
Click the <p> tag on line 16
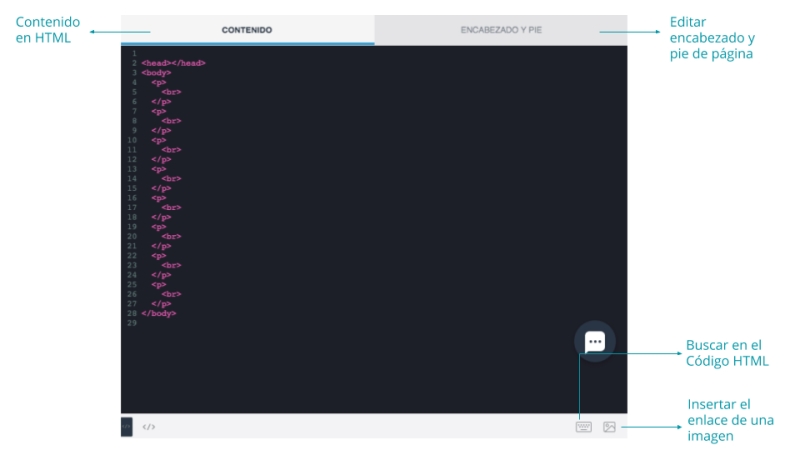tap(158, 198)
